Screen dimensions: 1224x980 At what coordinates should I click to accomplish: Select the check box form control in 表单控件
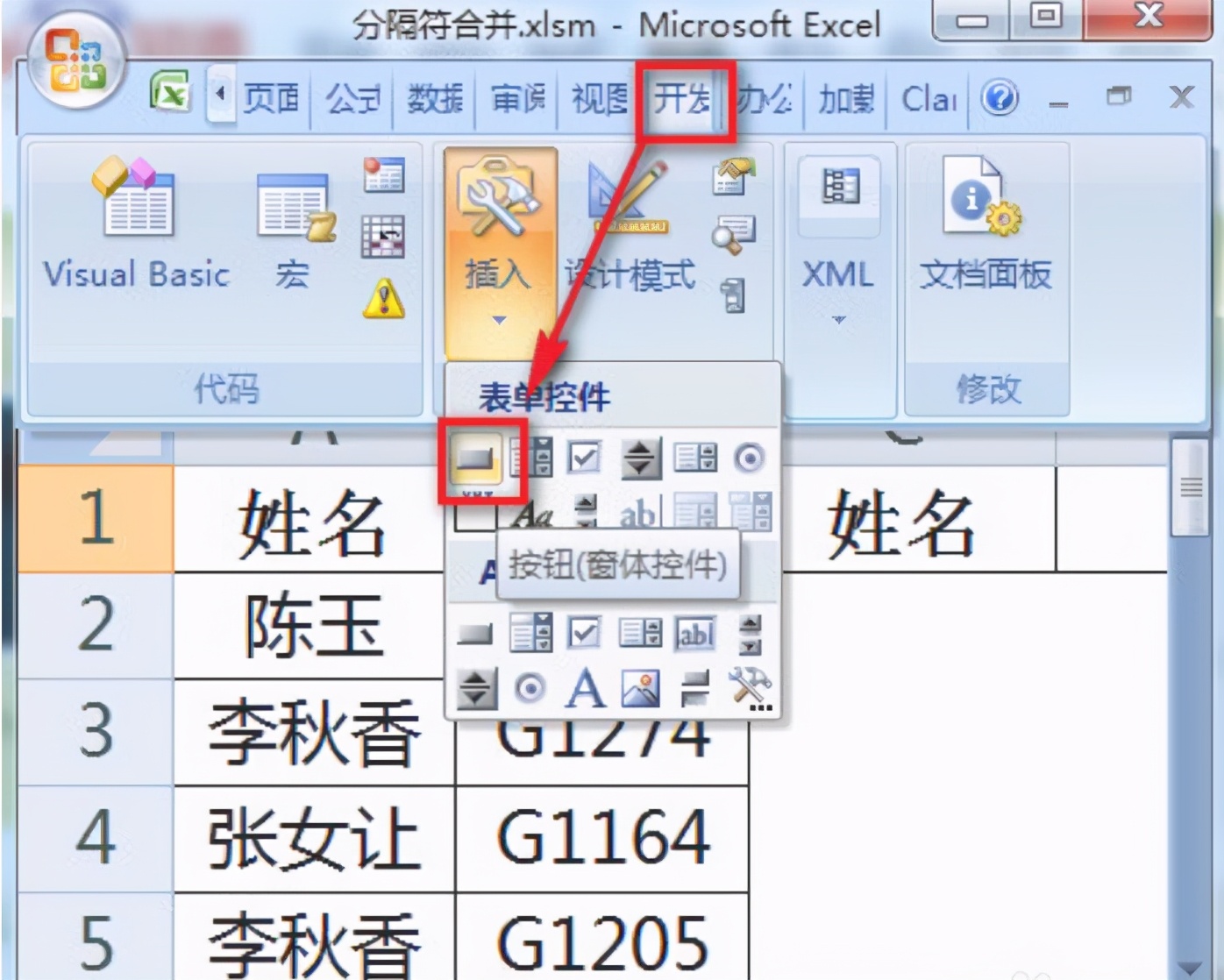(584, 458)
